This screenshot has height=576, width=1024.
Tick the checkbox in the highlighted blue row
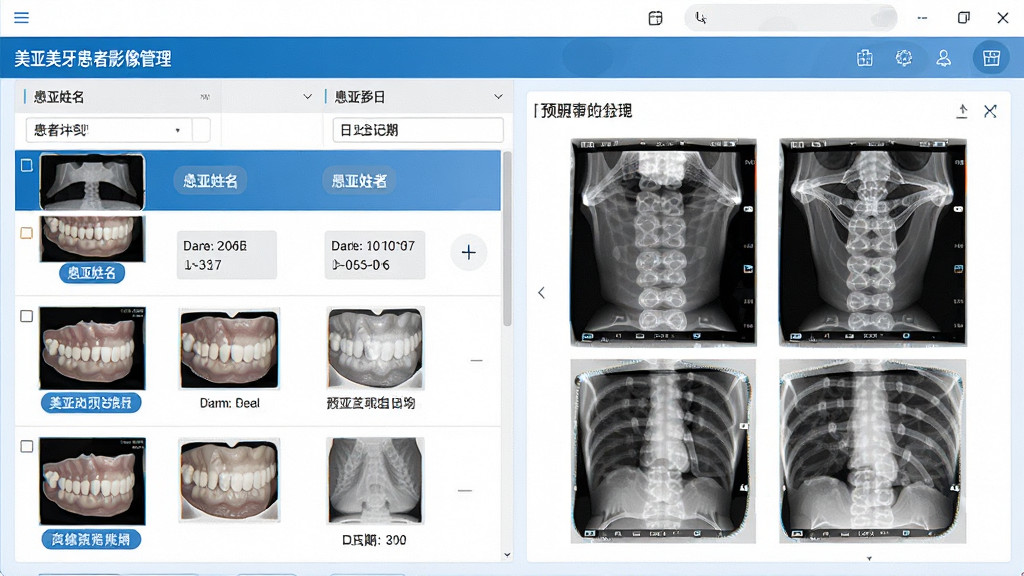[27, 166]
